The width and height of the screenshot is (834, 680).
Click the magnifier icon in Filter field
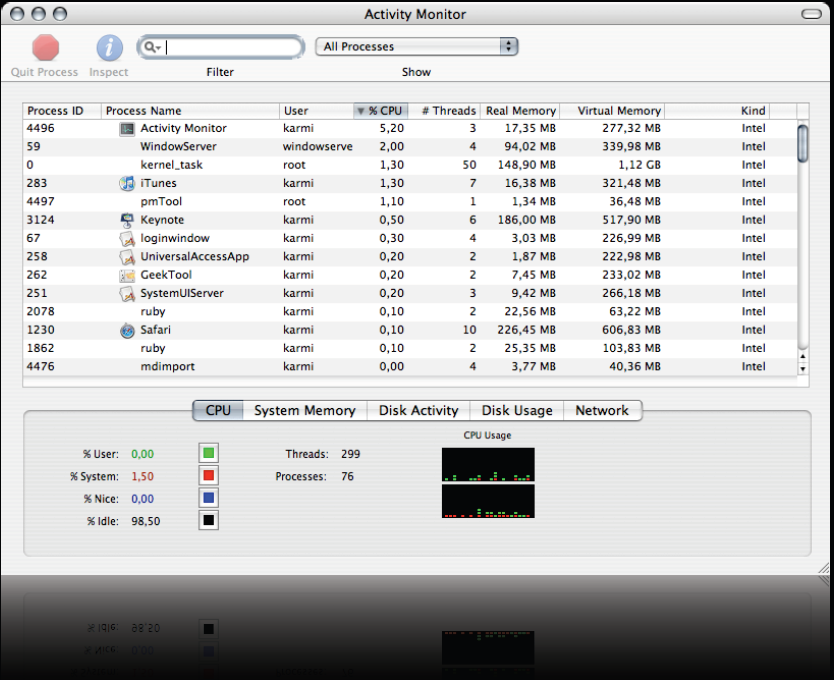click(x=152, y=47)
